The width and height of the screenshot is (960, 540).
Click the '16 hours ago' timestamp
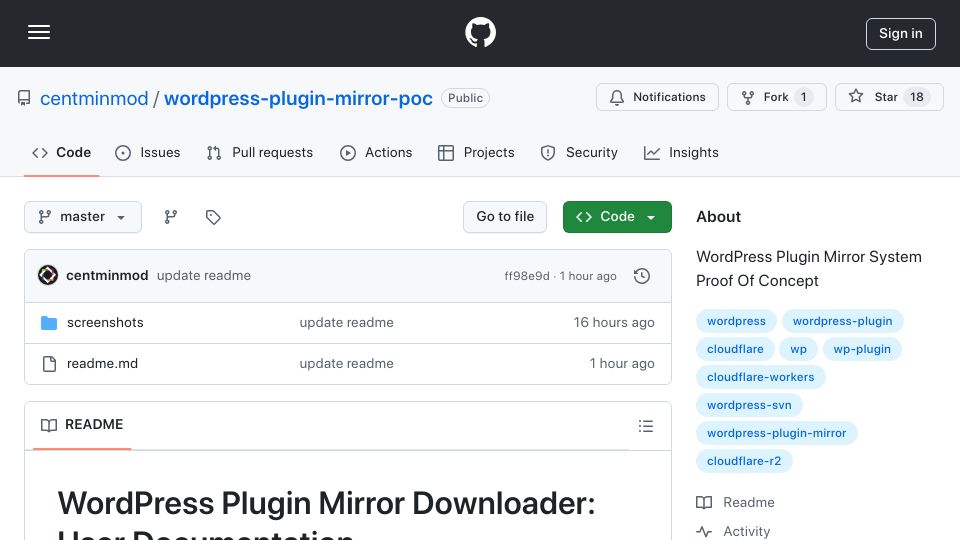tap(613, 323)
